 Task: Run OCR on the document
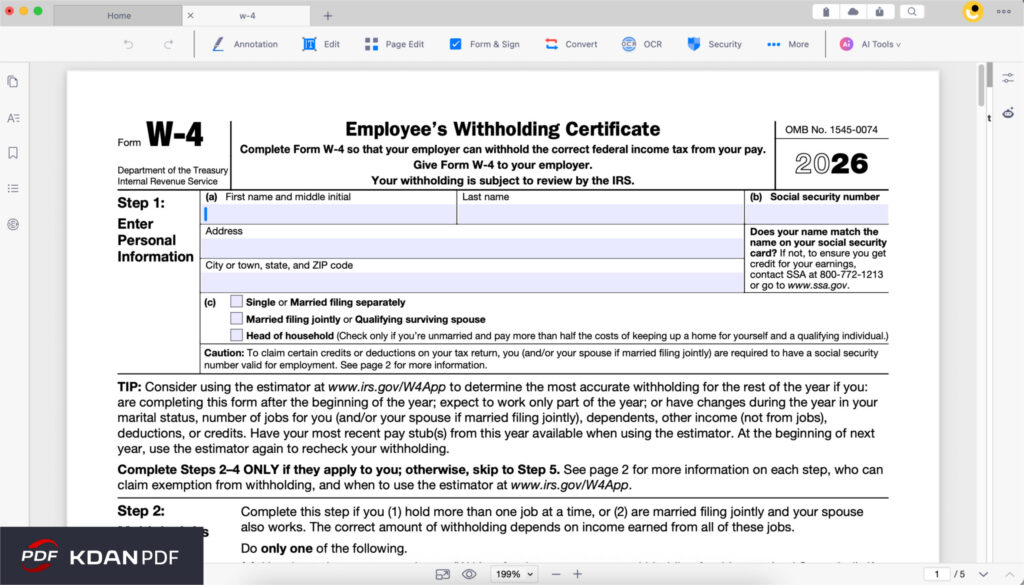641,44
